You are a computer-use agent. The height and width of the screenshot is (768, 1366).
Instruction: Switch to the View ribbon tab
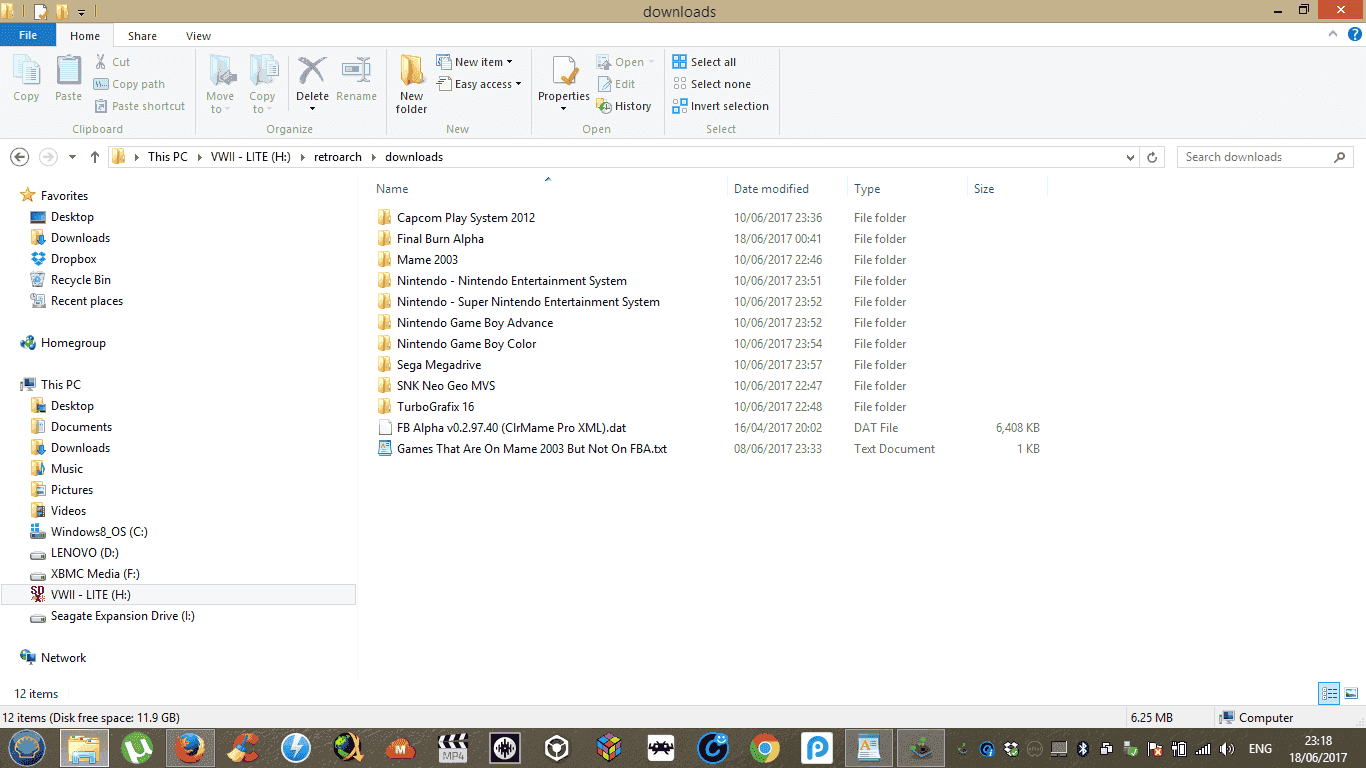(x=198, y=36)
